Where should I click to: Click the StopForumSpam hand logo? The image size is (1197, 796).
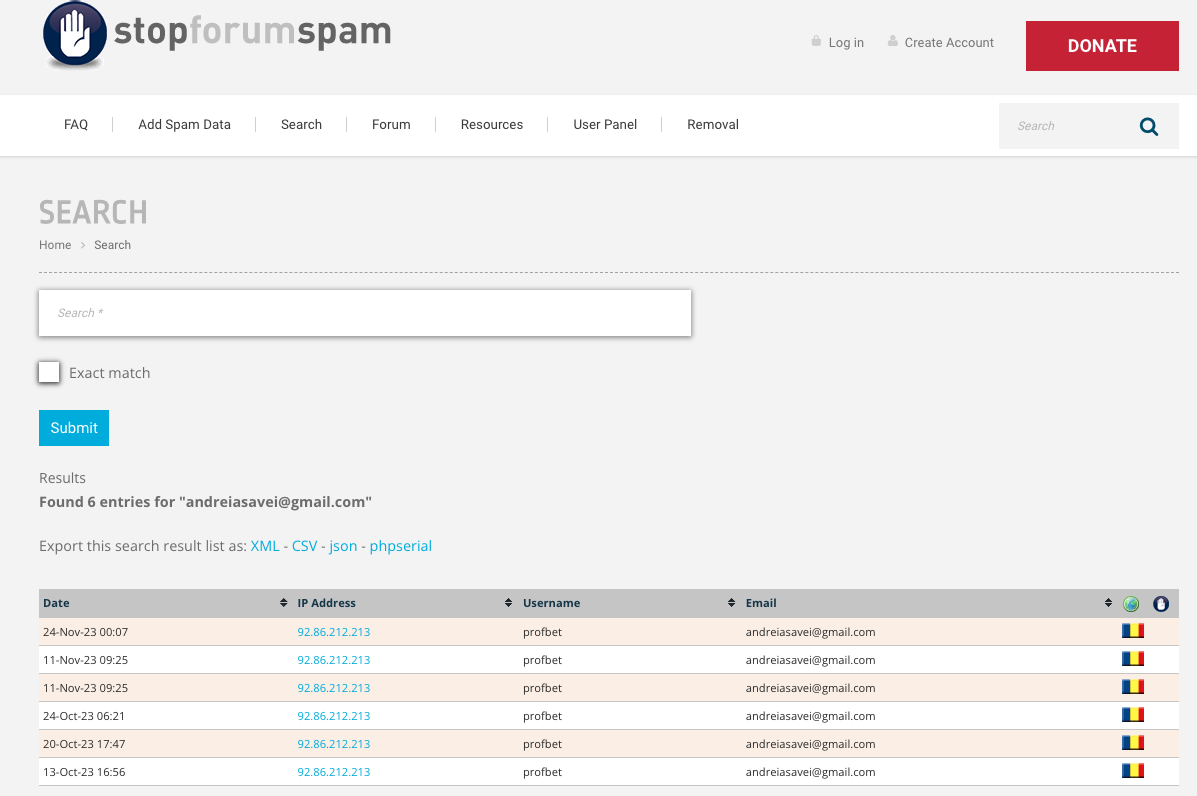(x=76, y=34)
